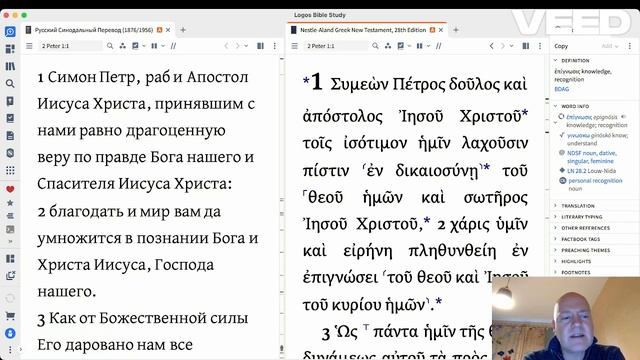Open visual filters icon in Nestle-Aland pane
Image resolution: width=640 pixels, height=360 pixels.
tap(400, 46)
